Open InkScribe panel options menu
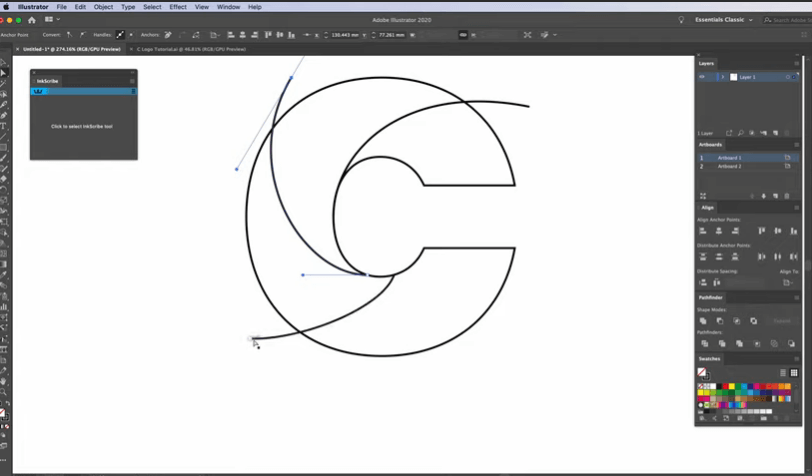The image size is (812, 476). (x=132, y=81)
